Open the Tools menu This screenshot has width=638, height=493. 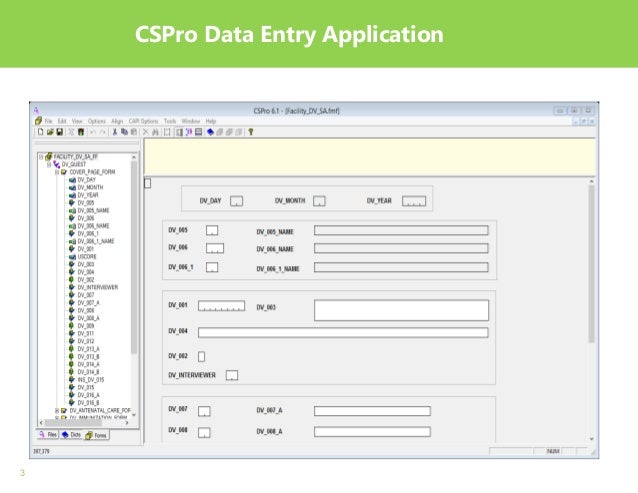(170, 121)
